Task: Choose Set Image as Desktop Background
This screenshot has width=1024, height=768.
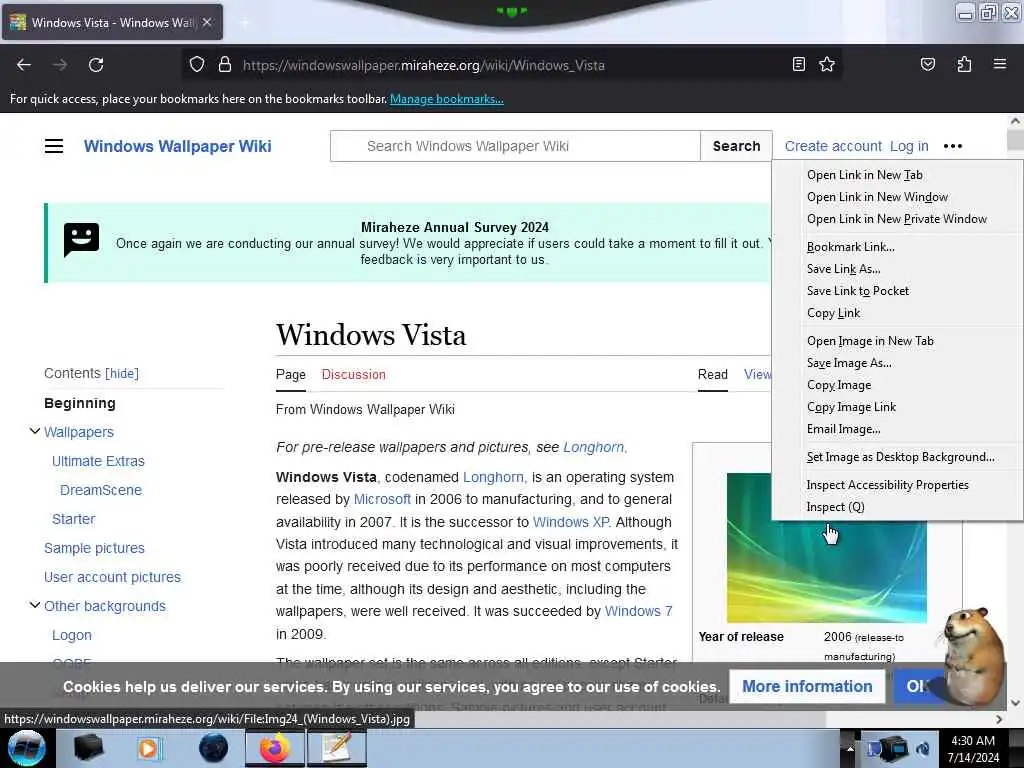Action: (x=897, y=457)
